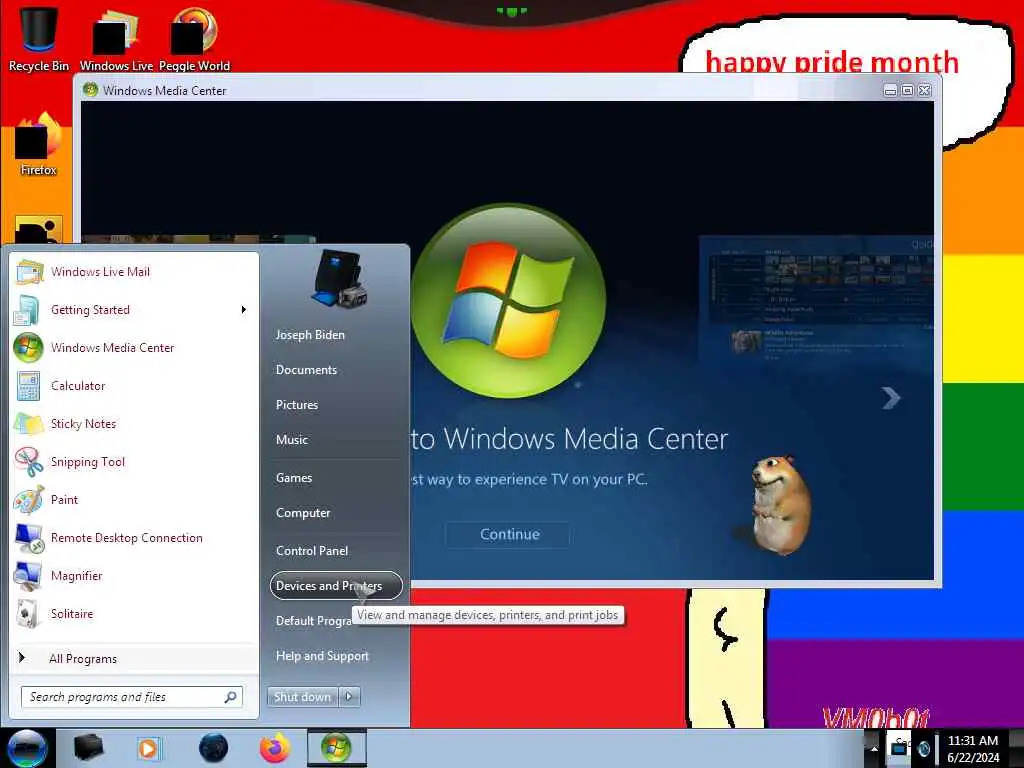Launch the Snipping Tool scissors icon

pos(28,462)
